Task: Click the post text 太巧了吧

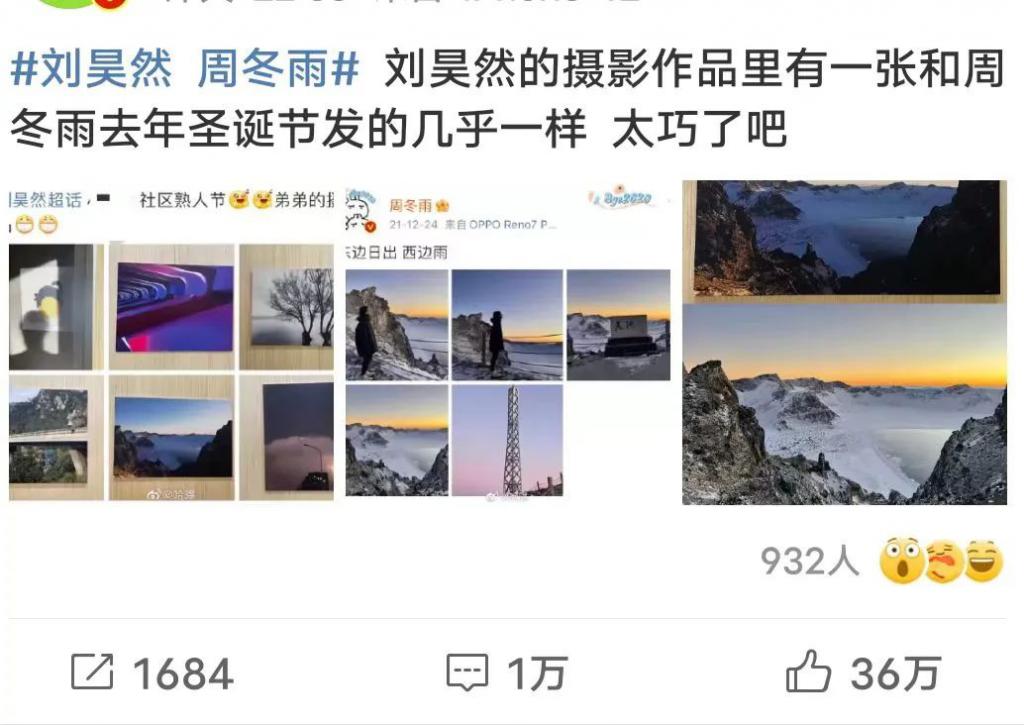Action: coord(699,129)
